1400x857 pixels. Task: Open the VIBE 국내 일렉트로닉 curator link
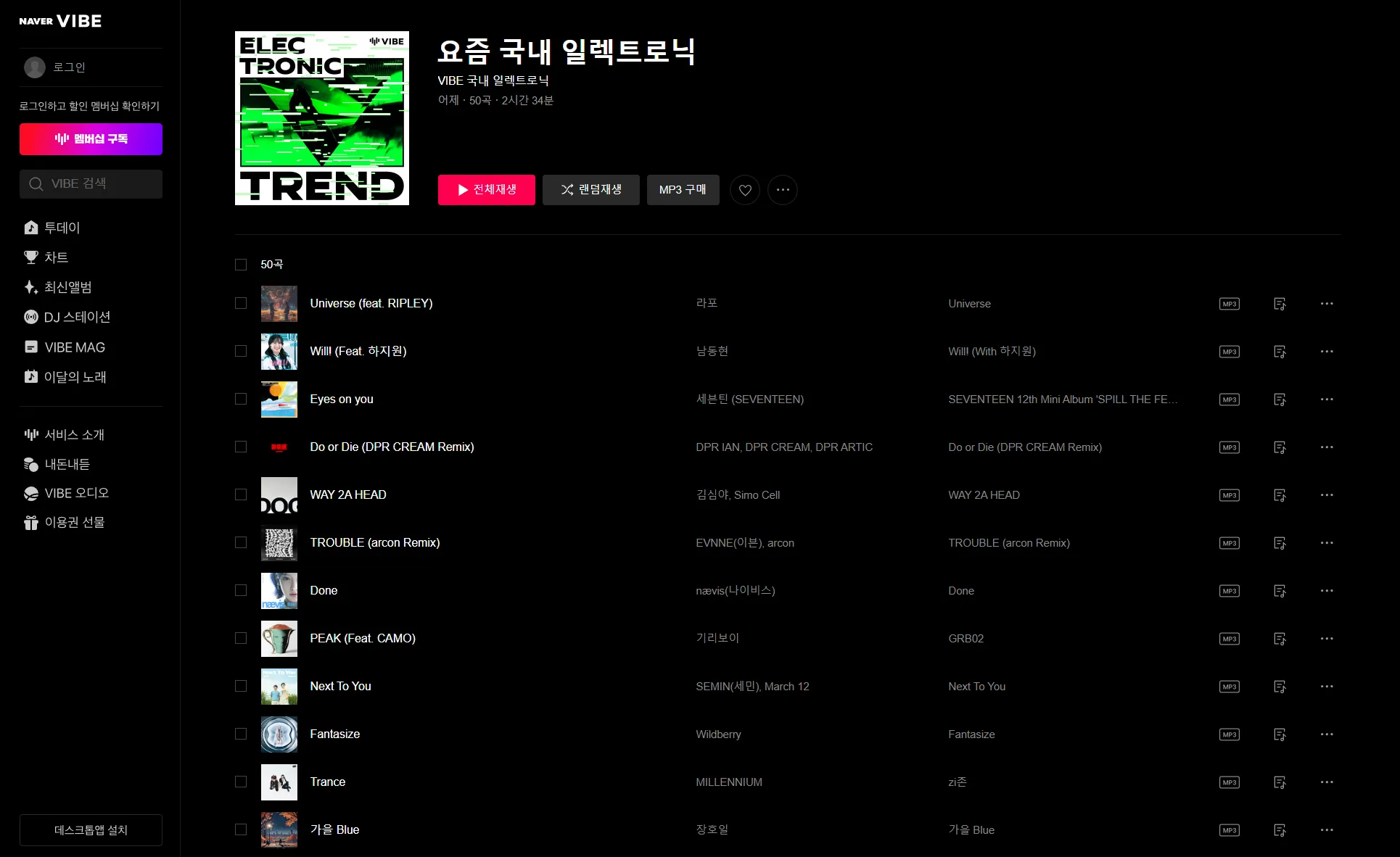pyautogui.click(x=493, y=80)
